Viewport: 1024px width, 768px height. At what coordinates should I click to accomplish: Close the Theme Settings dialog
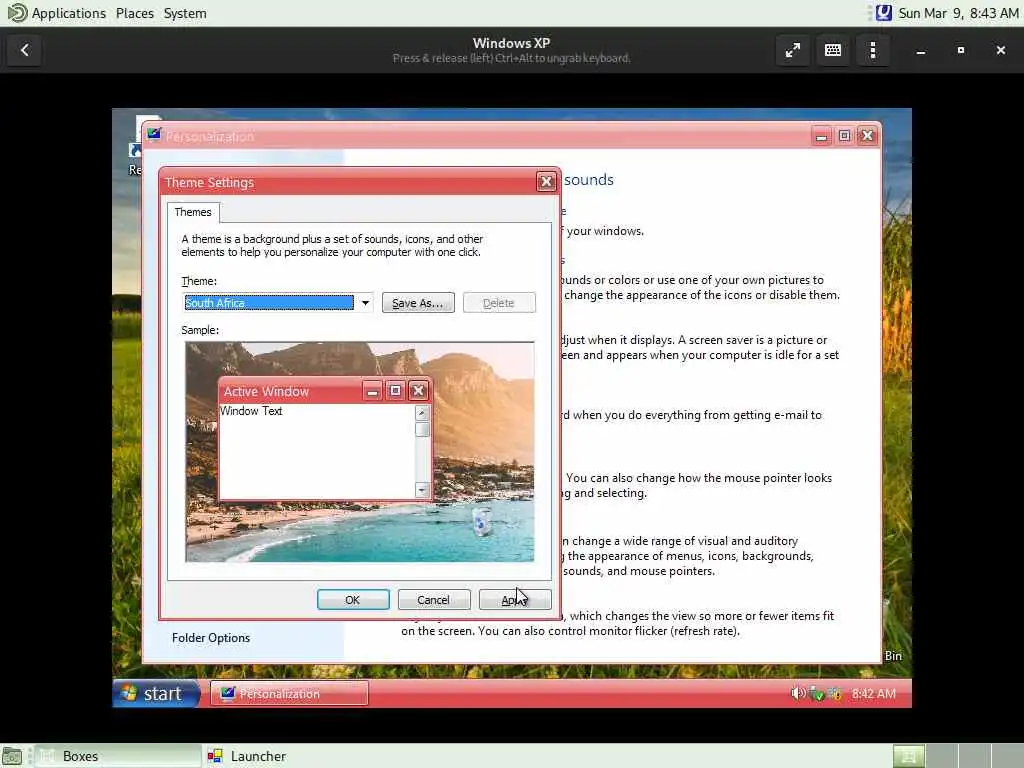pos(546,182)
